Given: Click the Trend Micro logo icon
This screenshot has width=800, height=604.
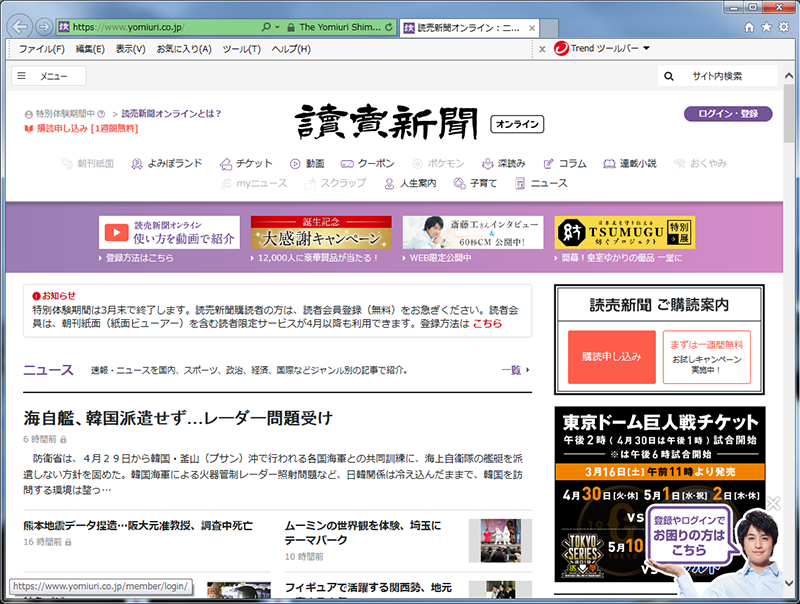Looking at the screenshot, I should 561,48.
